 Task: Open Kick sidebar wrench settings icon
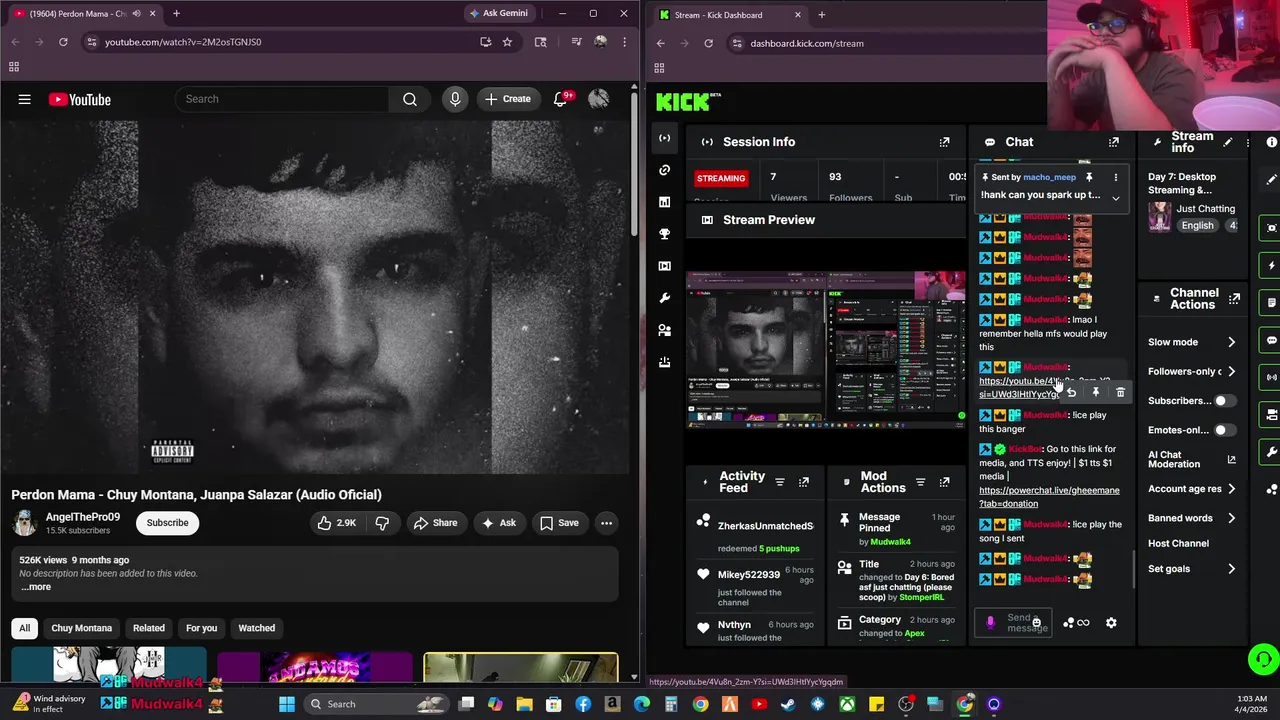tap(664, 298)
